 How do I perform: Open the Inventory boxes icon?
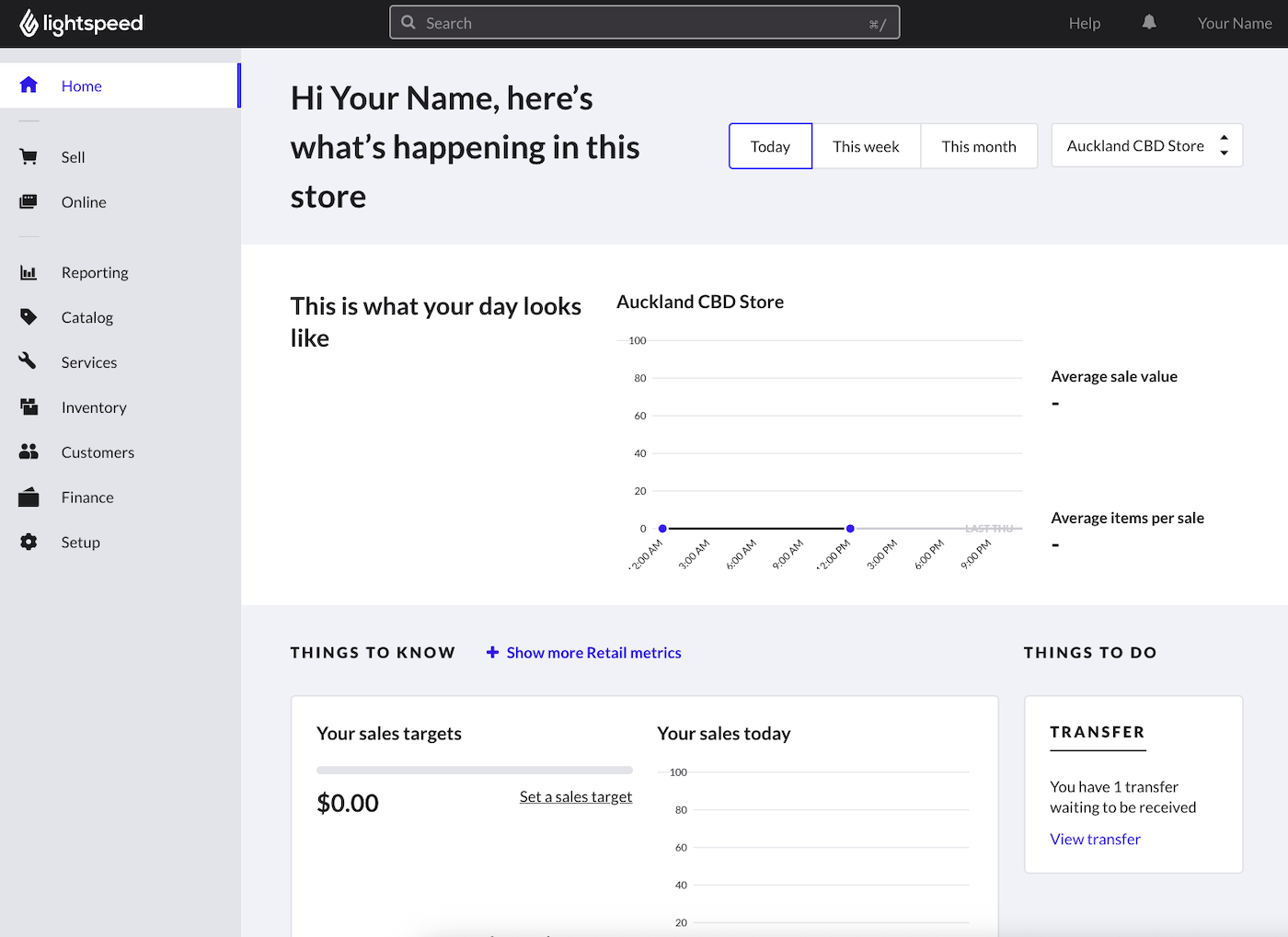click(29, 406)
